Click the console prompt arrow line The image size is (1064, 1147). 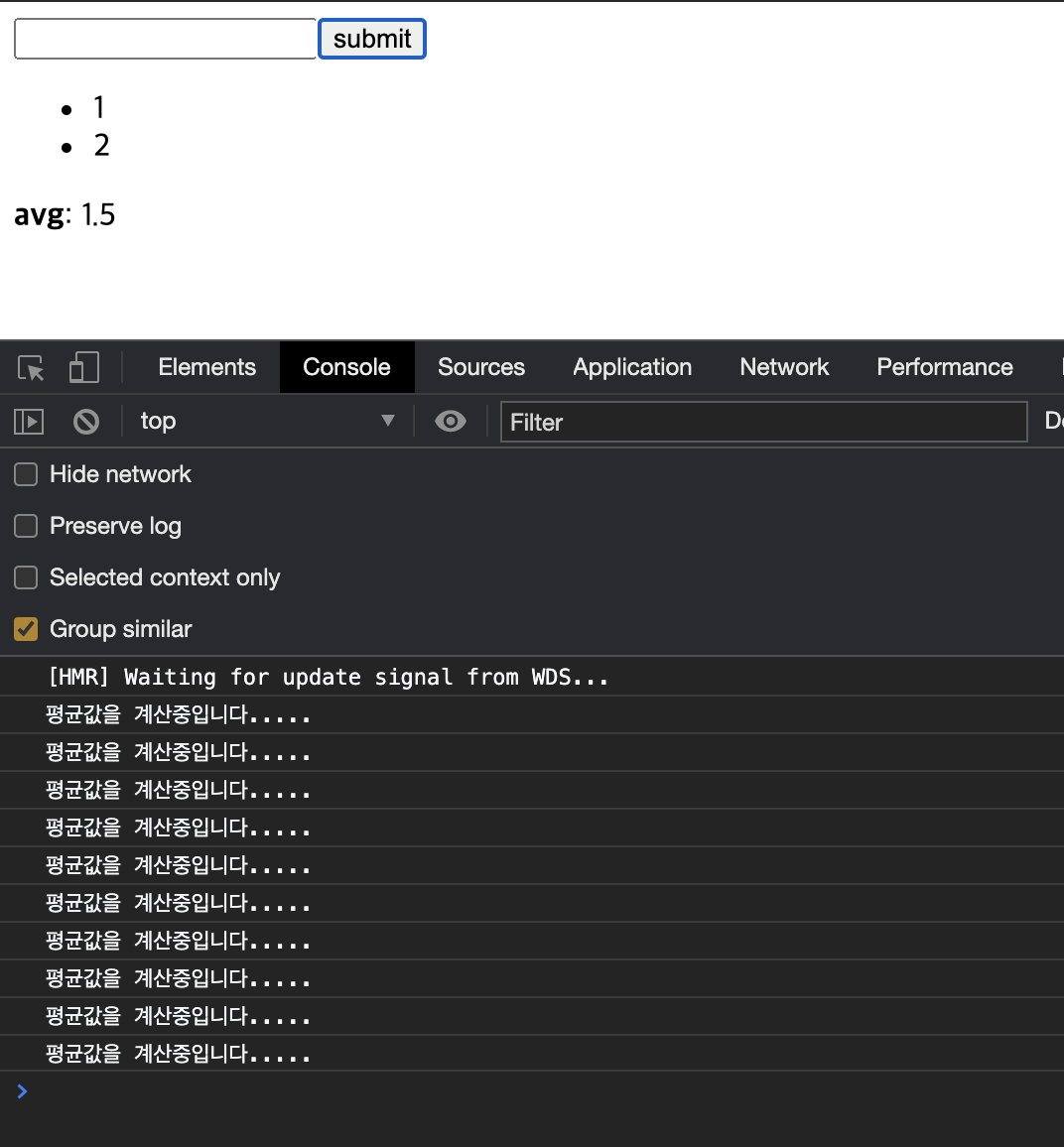532,1091
